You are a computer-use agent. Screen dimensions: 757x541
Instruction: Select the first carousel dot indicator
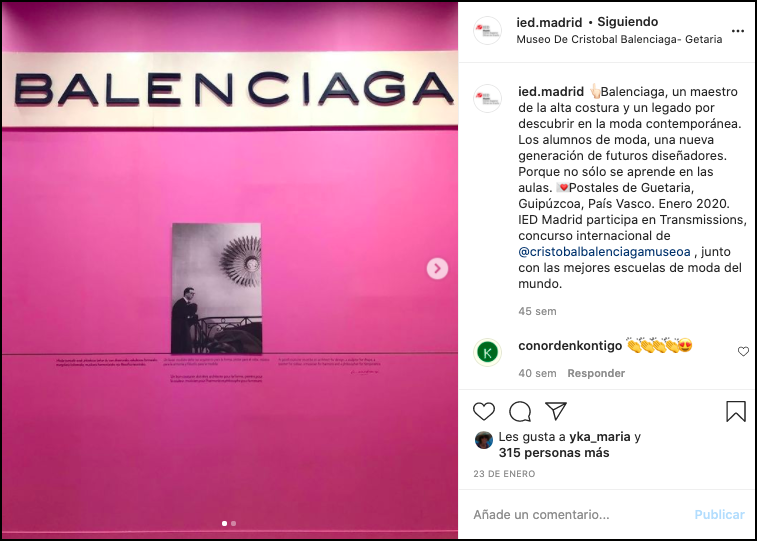224,523
